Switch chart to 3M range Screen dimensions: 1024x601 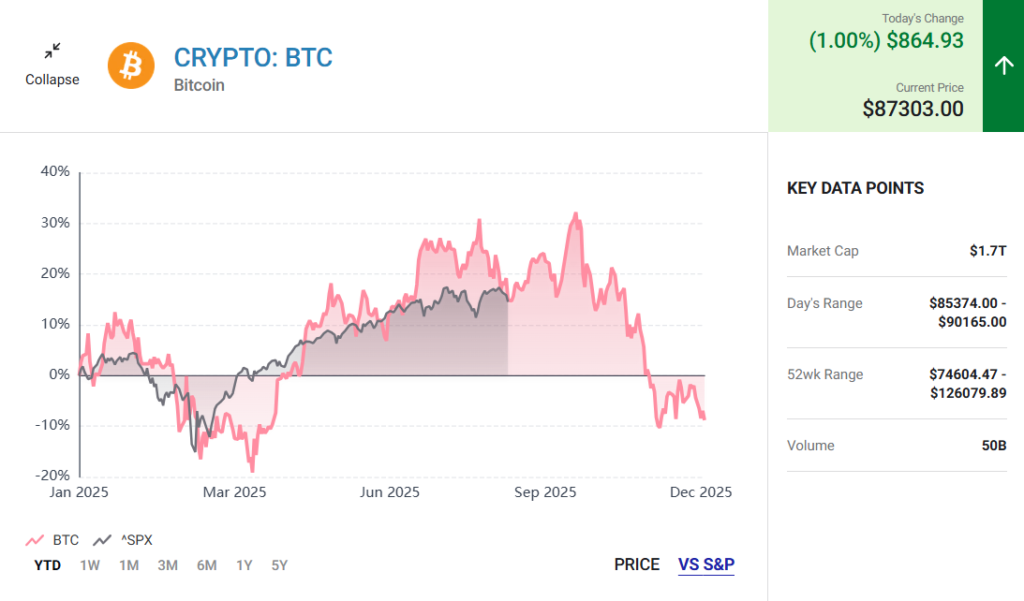tap(168, 565)
